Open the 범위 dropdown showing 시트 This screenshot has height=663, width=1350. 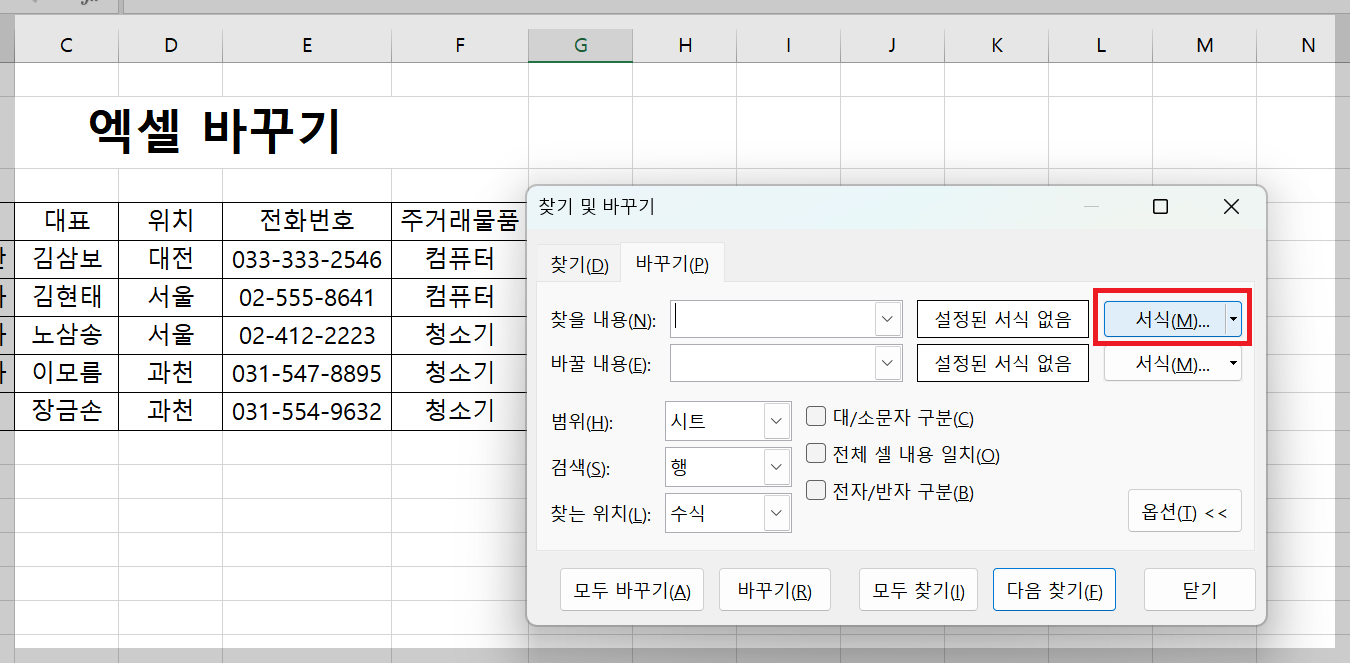point(778,421)
